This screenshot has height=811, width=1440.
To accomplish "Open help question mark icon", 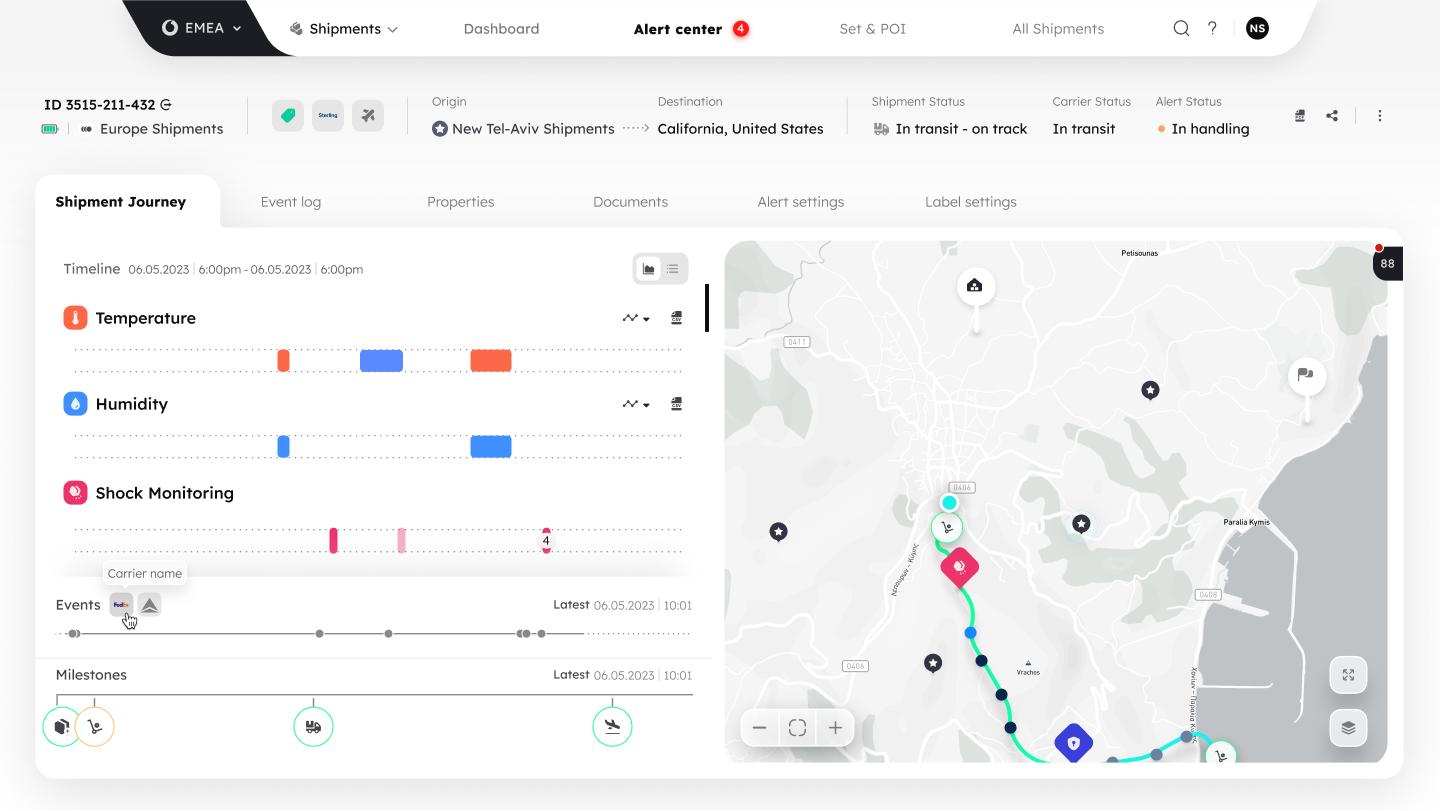I will (1212, 29).
